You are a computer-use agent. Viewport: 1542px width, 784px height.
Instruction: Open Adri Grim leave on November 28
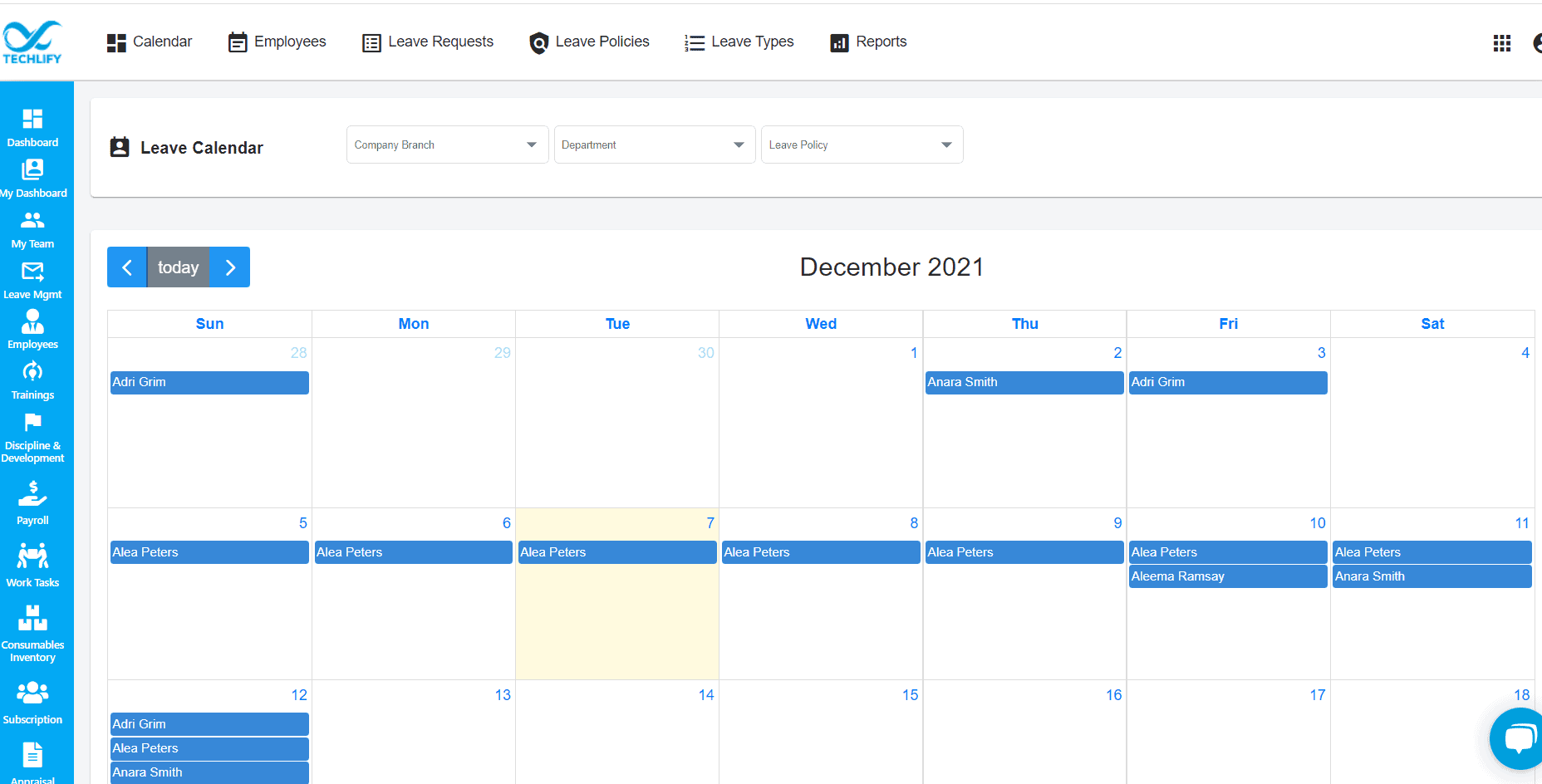tap(209, 382)
